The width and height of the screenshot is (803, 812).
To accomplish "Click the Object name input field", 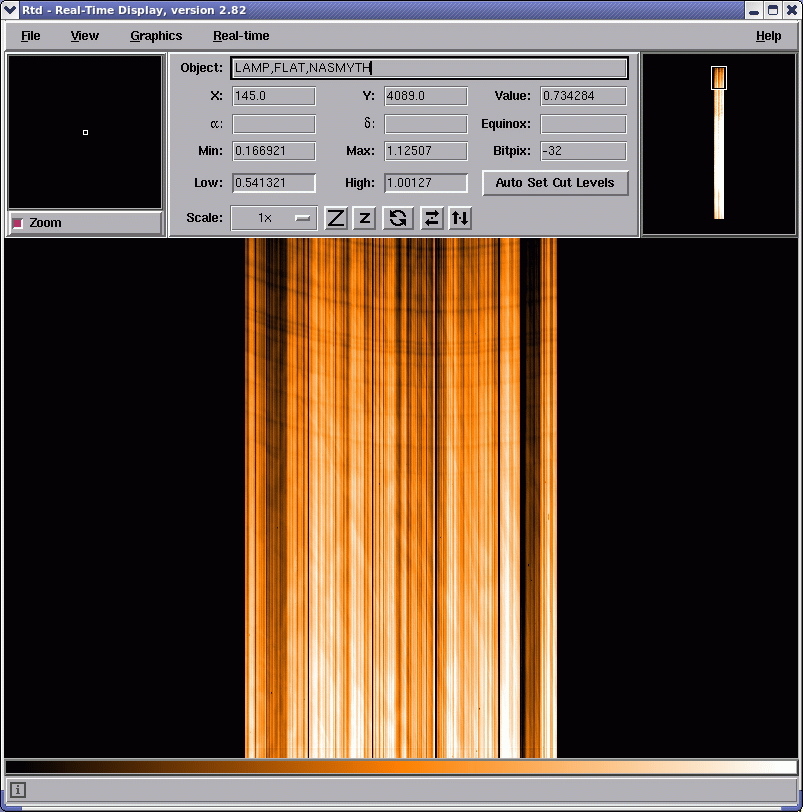I will pyautogui.click(x=429, y=68).
